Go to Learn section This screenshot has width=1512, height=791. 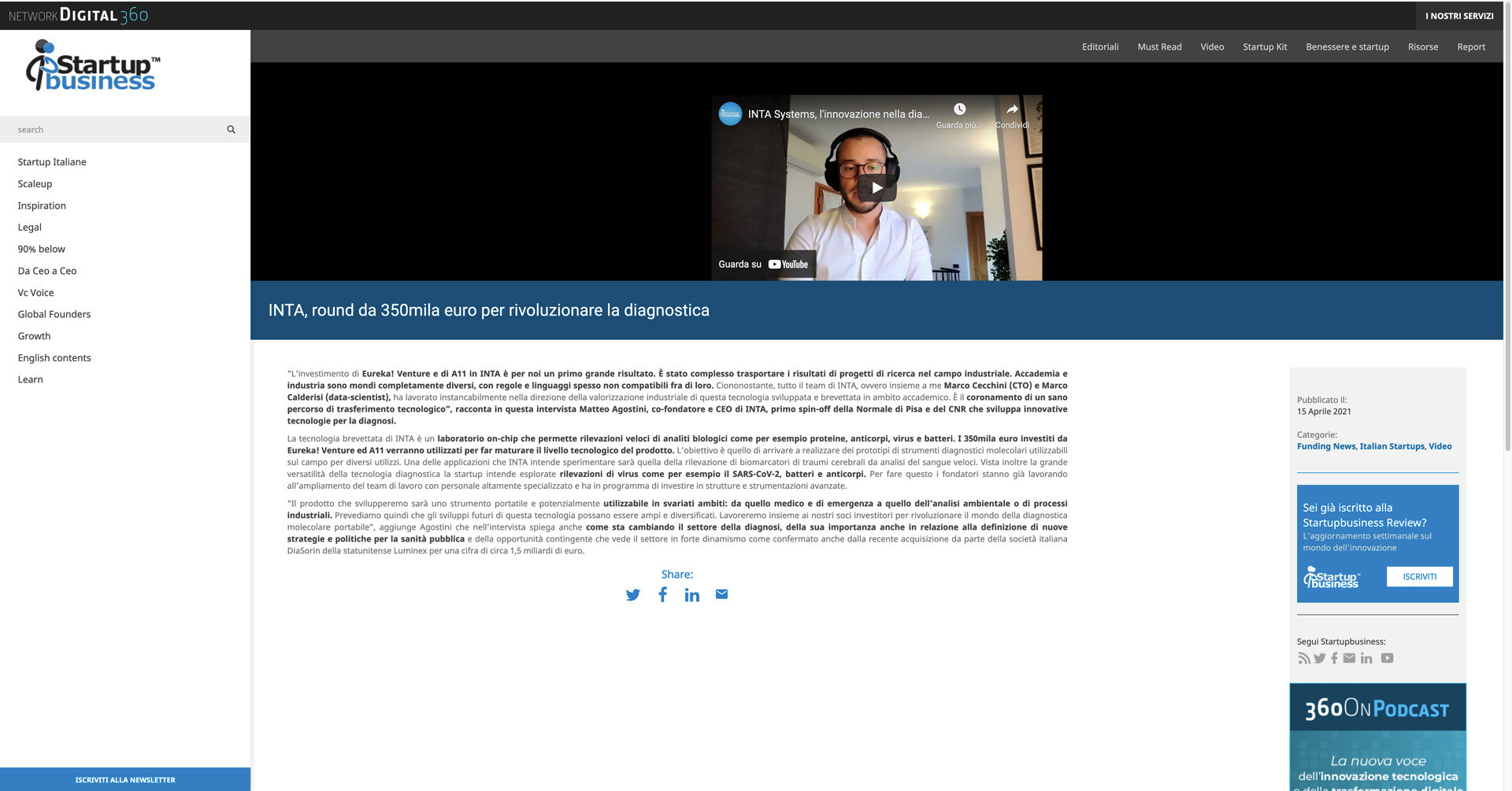coord(30,379)
